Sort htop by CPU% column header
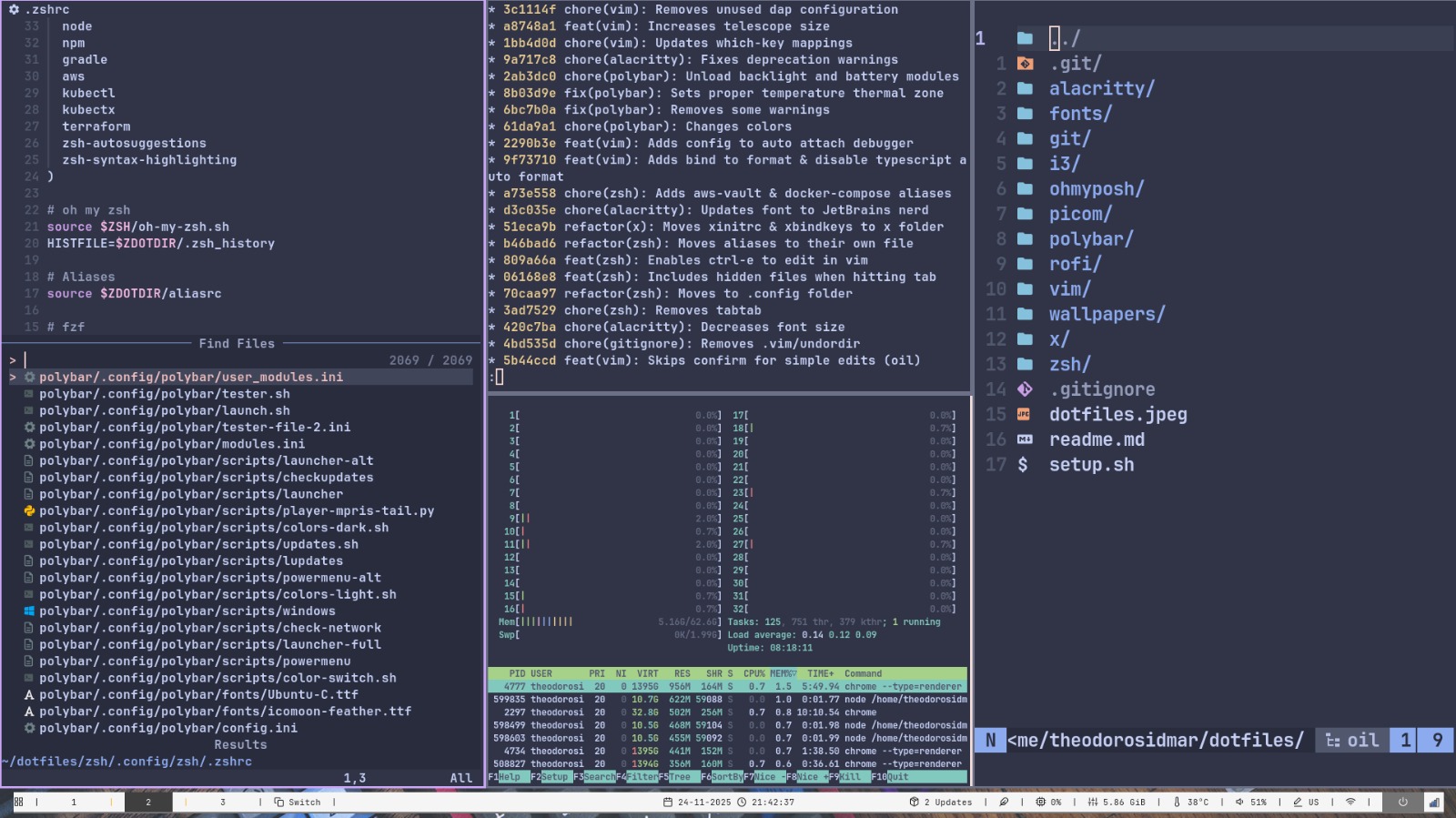The height and width of the screenshot is (818, 1456). point(754,673)
